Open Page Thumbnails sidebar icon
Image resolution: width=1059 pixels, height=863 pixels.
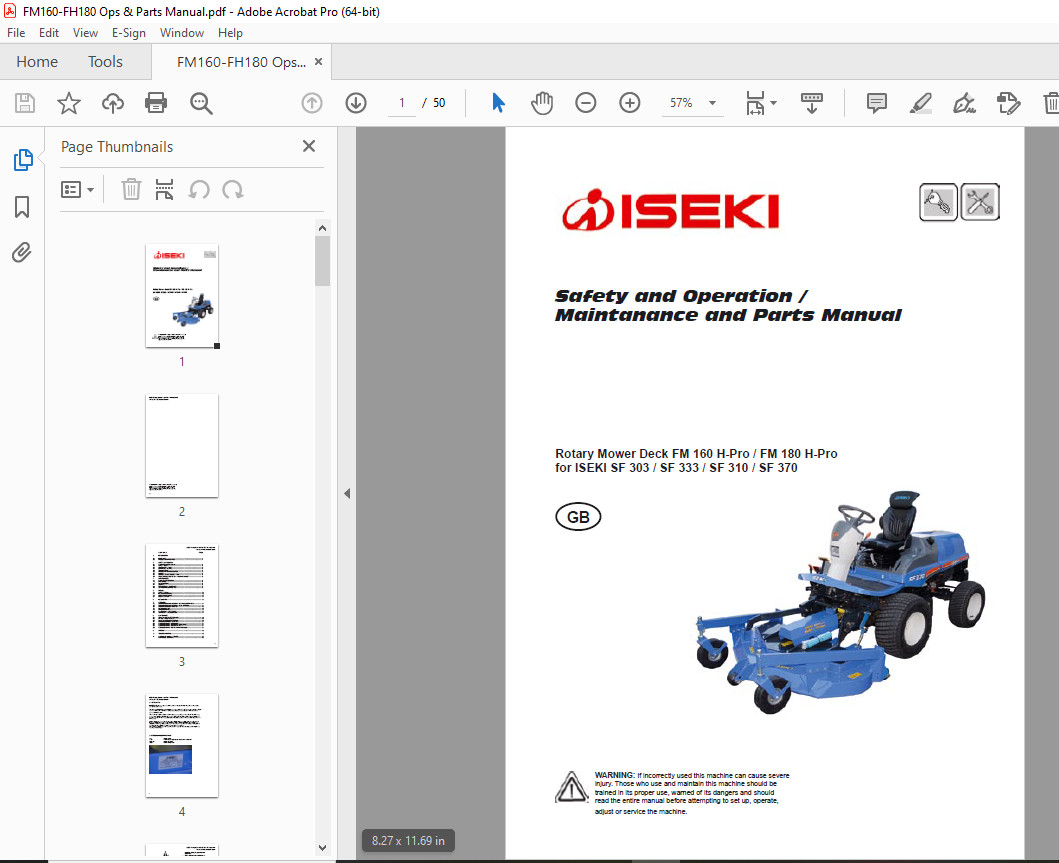[23, 160]
